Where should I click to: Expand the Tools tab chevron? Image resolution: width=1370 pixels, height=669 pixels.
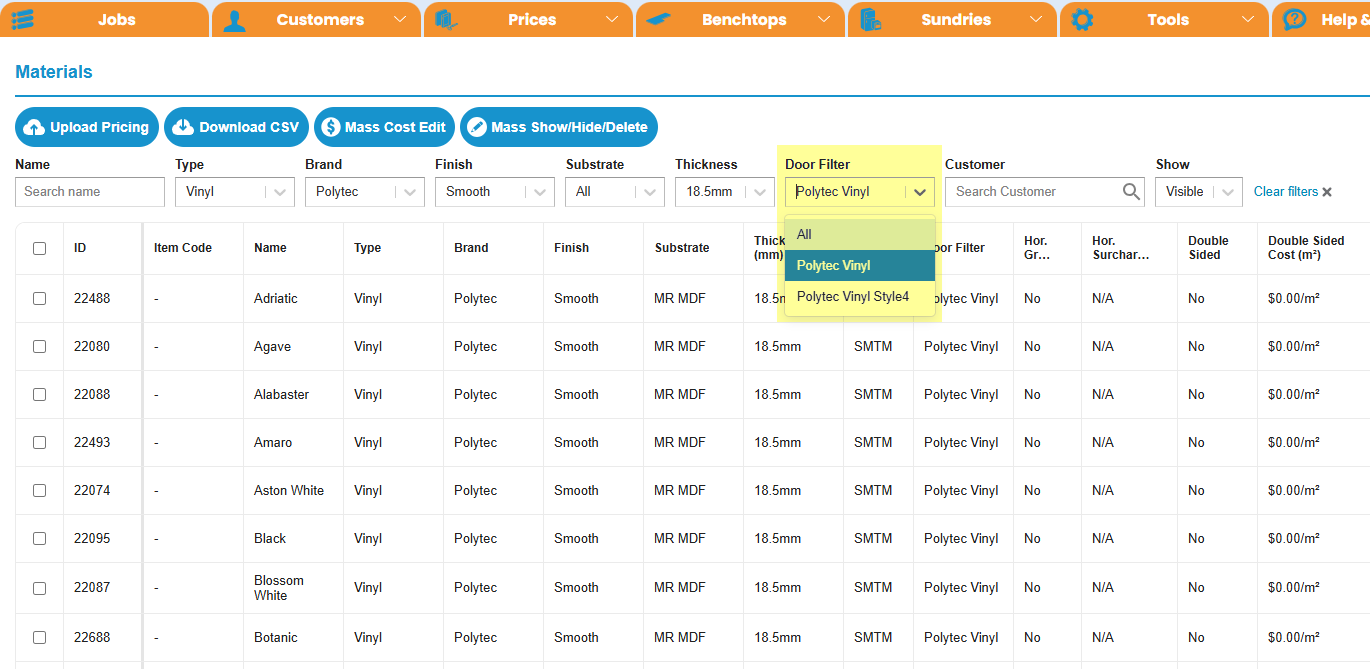click(1248, 20)
